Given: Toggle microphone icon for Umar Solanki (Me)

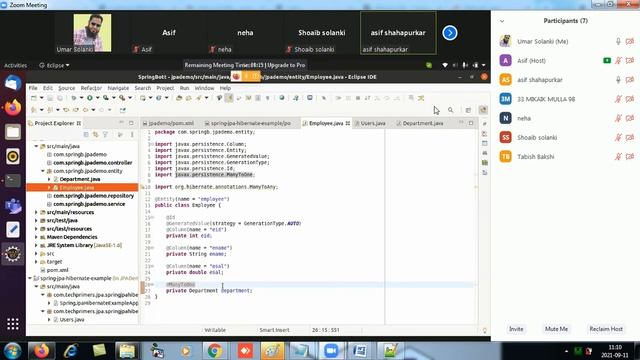Looking at the screenshot, I should [618, 41].
